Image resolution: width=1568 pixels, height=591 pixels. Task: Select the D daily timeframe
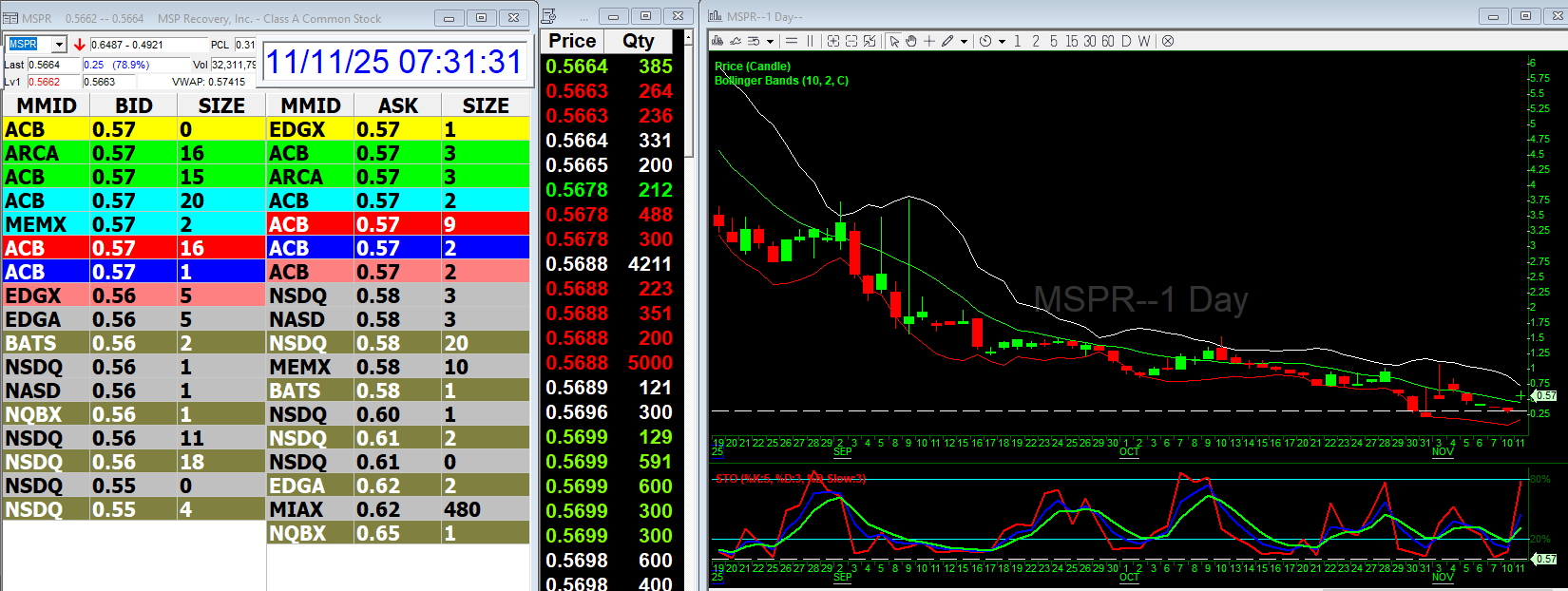[x=1126, y=41]
